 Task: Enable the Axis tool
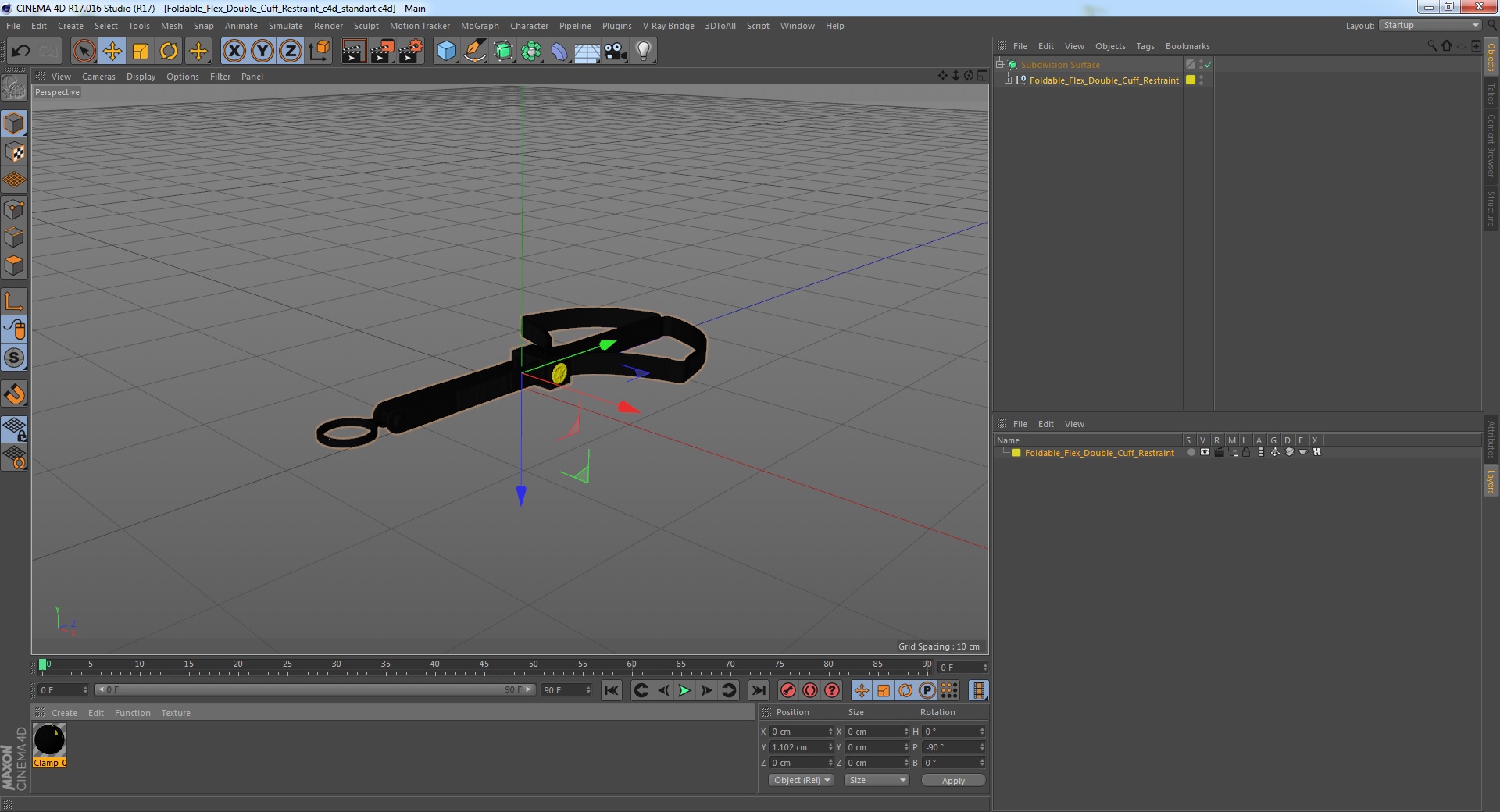pyautogui.click(x=14, y=301)
